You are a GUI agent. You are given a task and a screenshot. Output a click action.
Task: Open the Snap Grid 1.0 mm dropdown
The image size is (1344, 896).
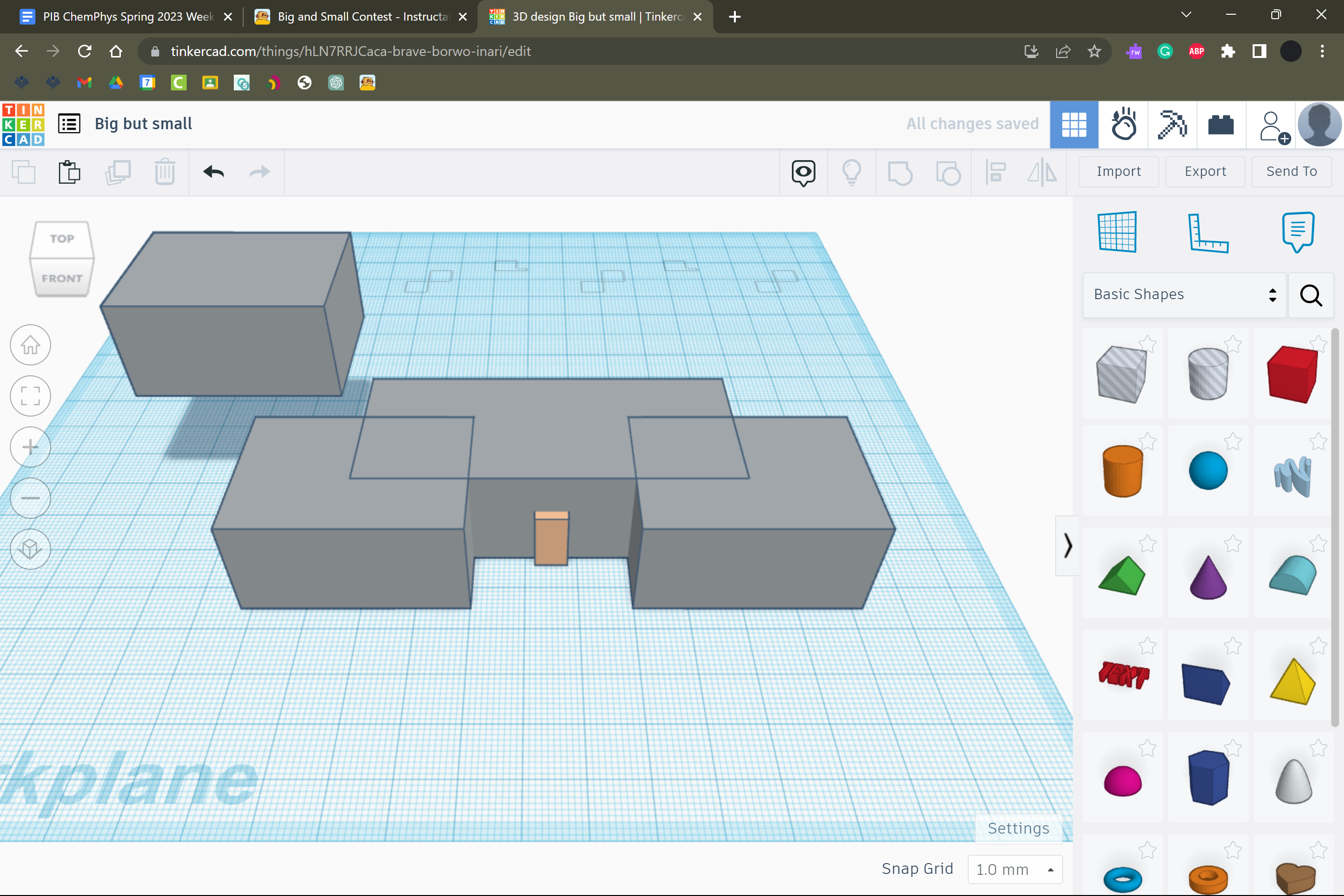click(1015, 869)
